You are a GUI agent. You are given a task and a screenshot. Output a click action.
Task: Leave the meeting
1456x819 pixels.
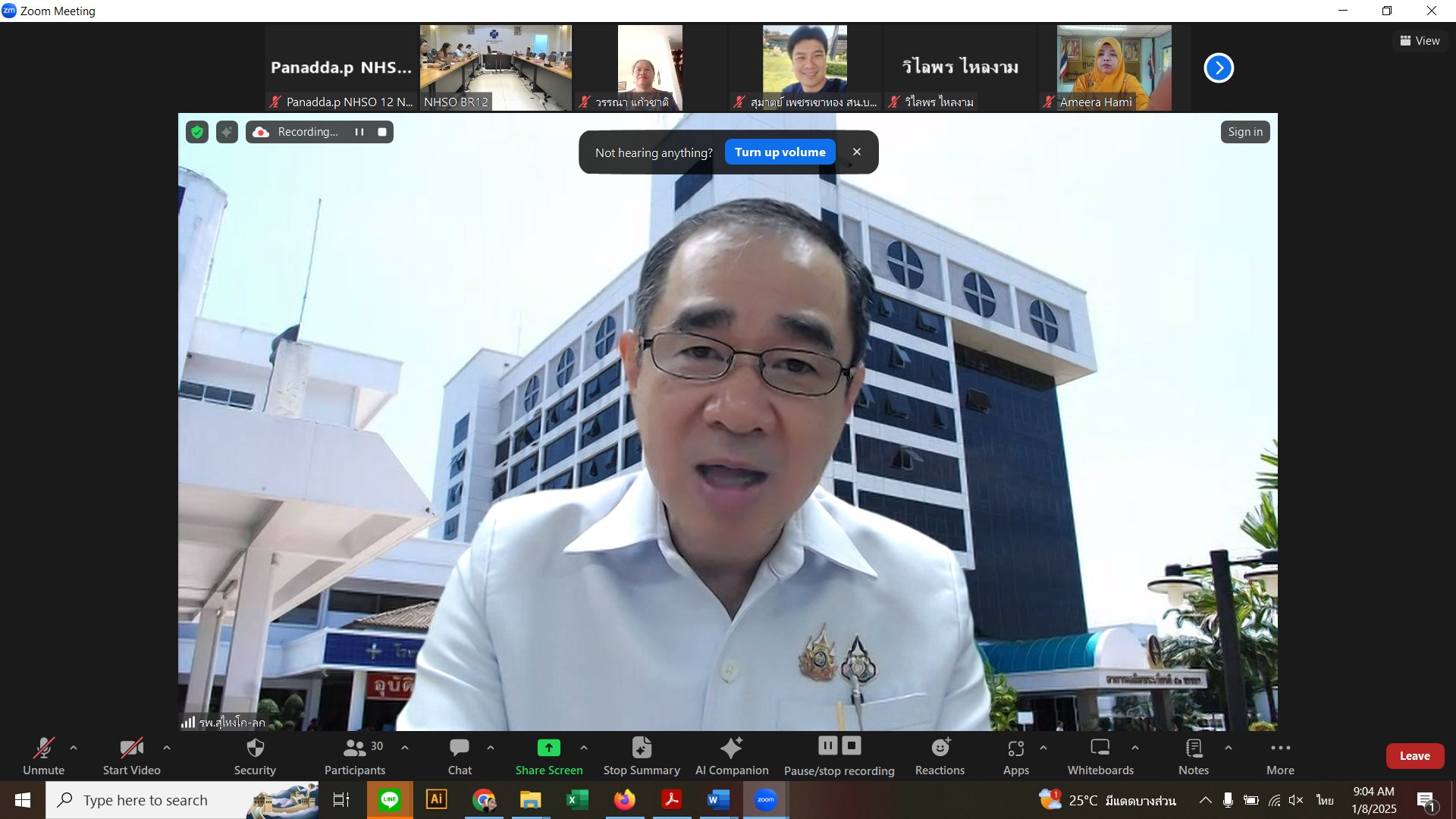point(1414,756)
